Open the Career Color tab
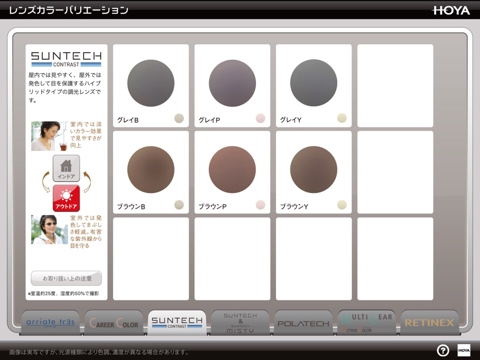 pos(114,322)
